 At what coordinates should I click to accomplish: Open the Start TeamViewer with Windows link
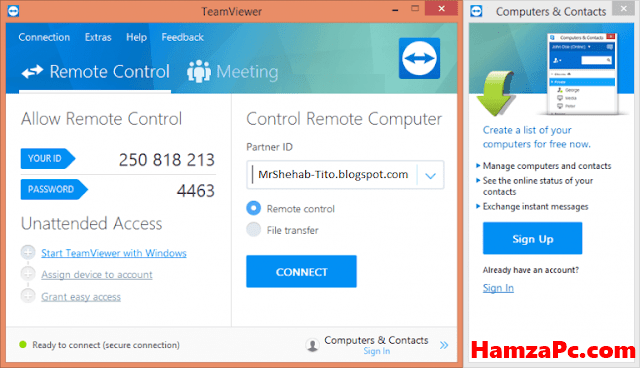click(114, 253)
